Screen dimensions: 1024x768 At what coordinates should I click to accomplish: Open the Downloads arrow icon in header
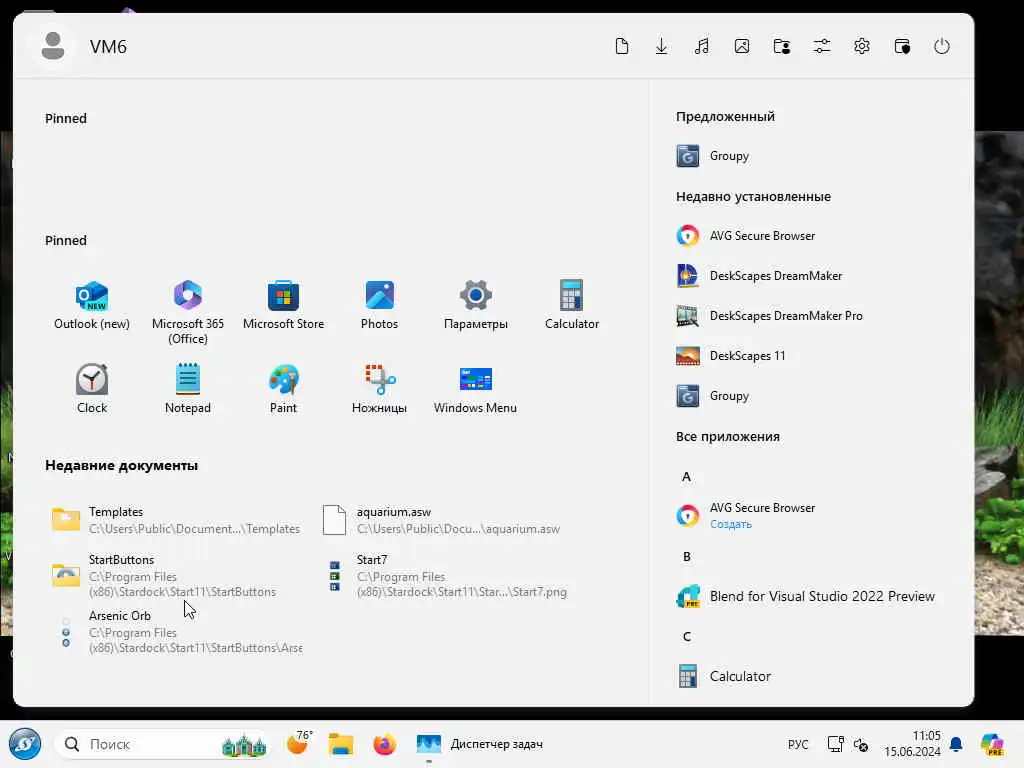click(662, 46)
